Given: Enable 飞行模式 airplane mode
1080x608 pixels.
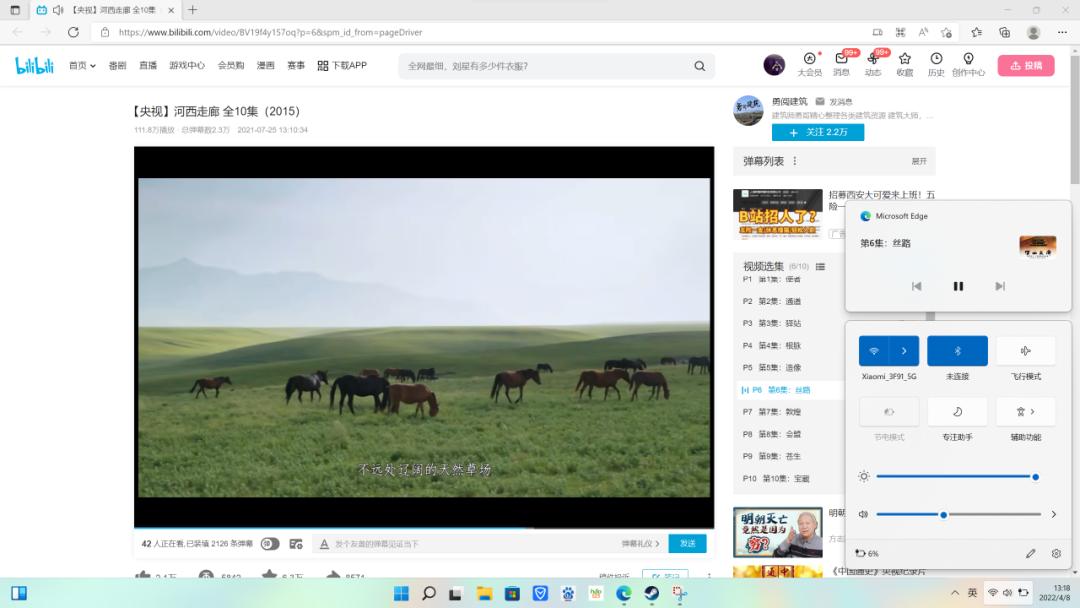Looking at the screenshot, I should tap(1025, 350).
